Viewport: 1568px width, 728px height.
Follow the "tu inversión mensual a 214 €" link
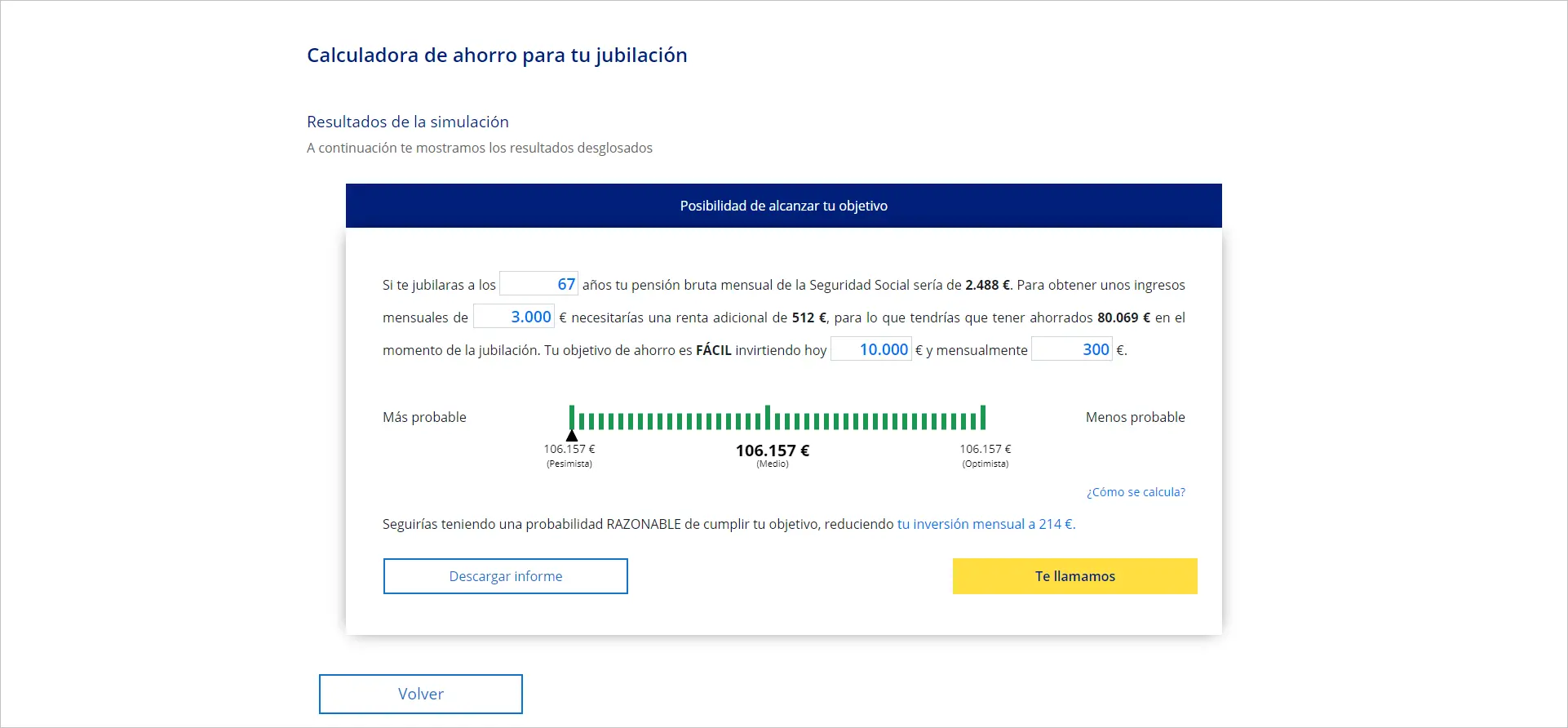click(x=986, y=524)
